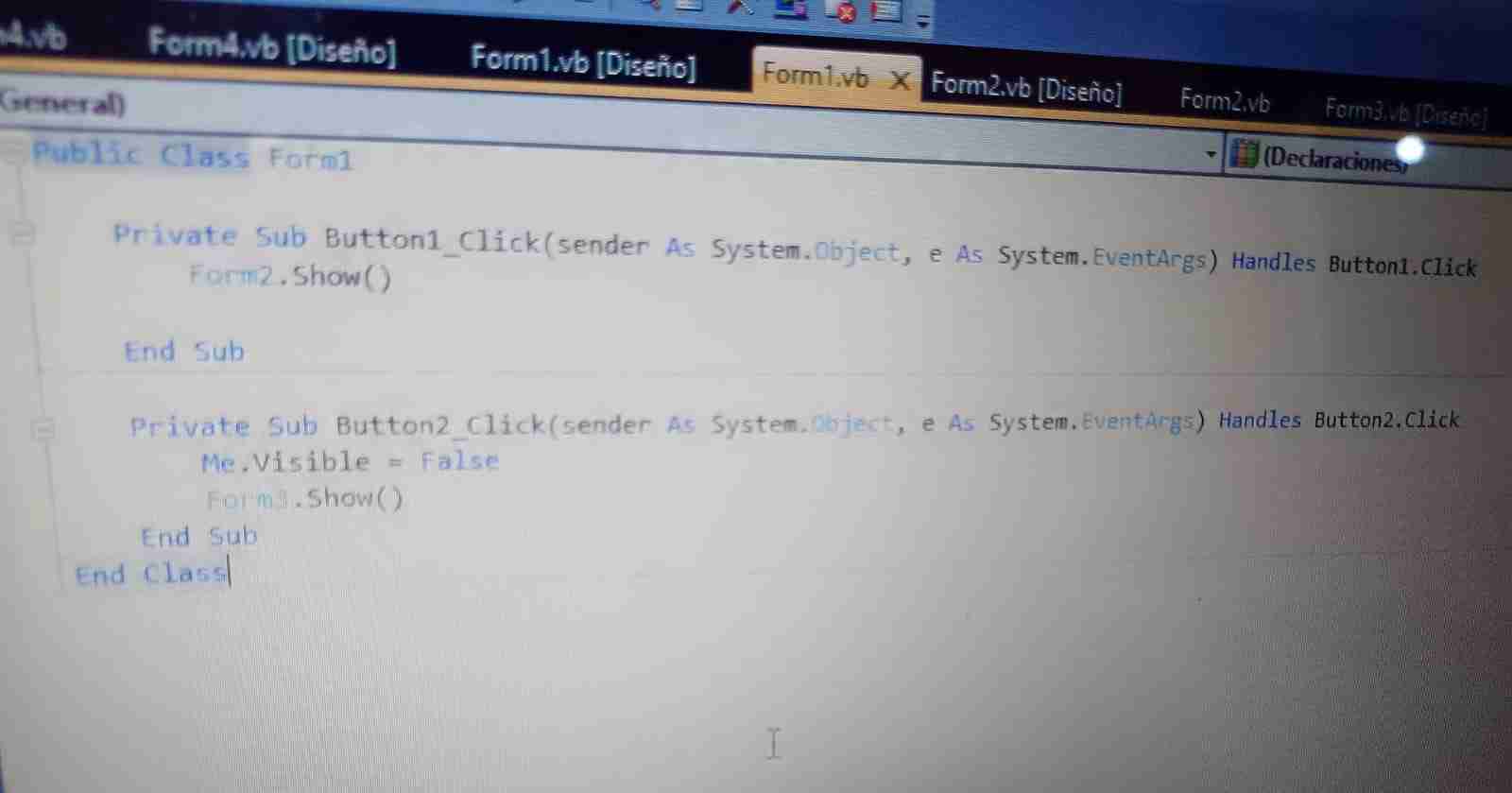Open the (General) class name dropdown arrow
Image resolution: width=1512 pixels, height=793 pixels.
pos(1211,154)
